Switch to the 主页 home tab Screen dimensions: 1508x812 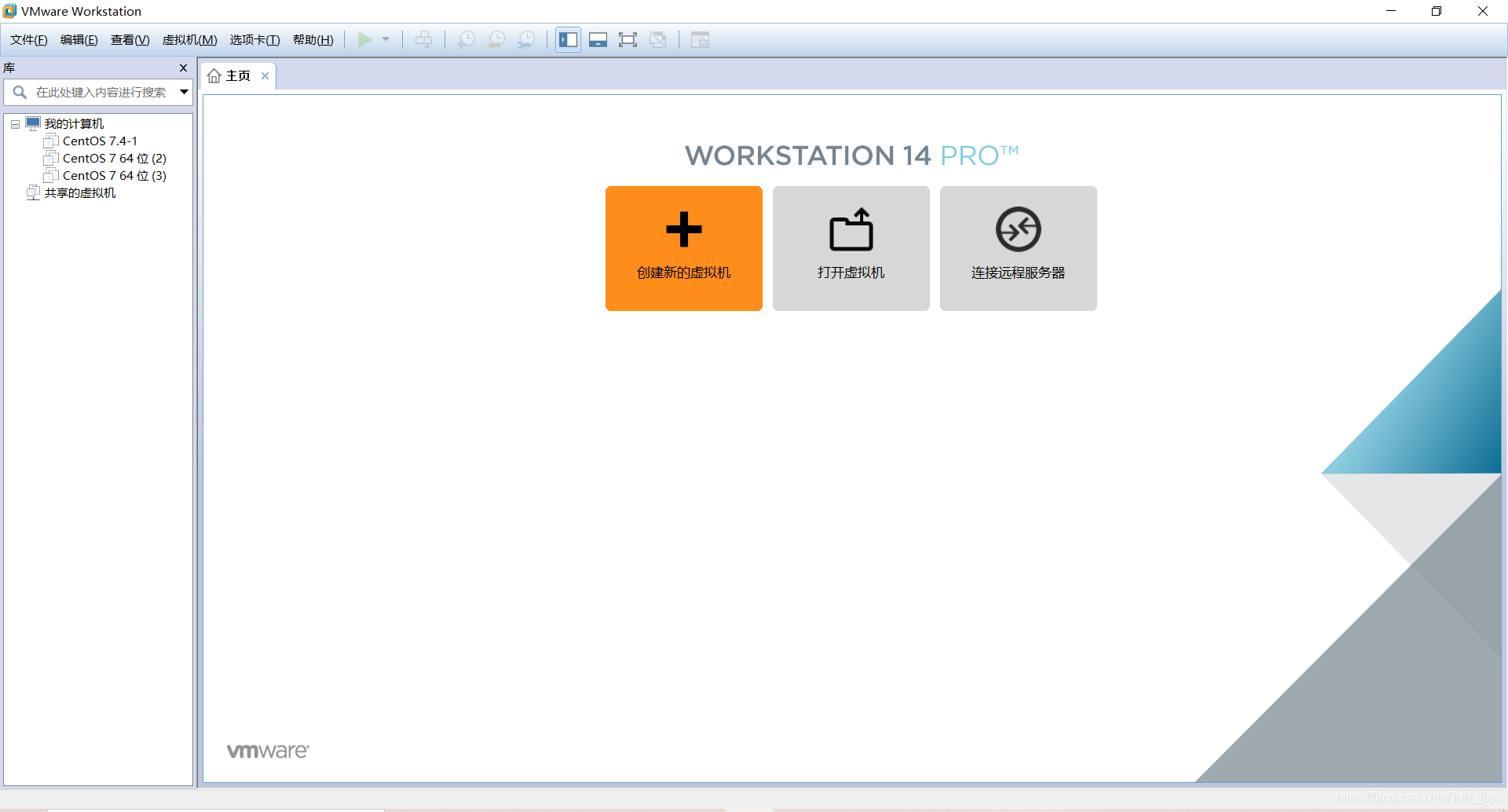238,76
